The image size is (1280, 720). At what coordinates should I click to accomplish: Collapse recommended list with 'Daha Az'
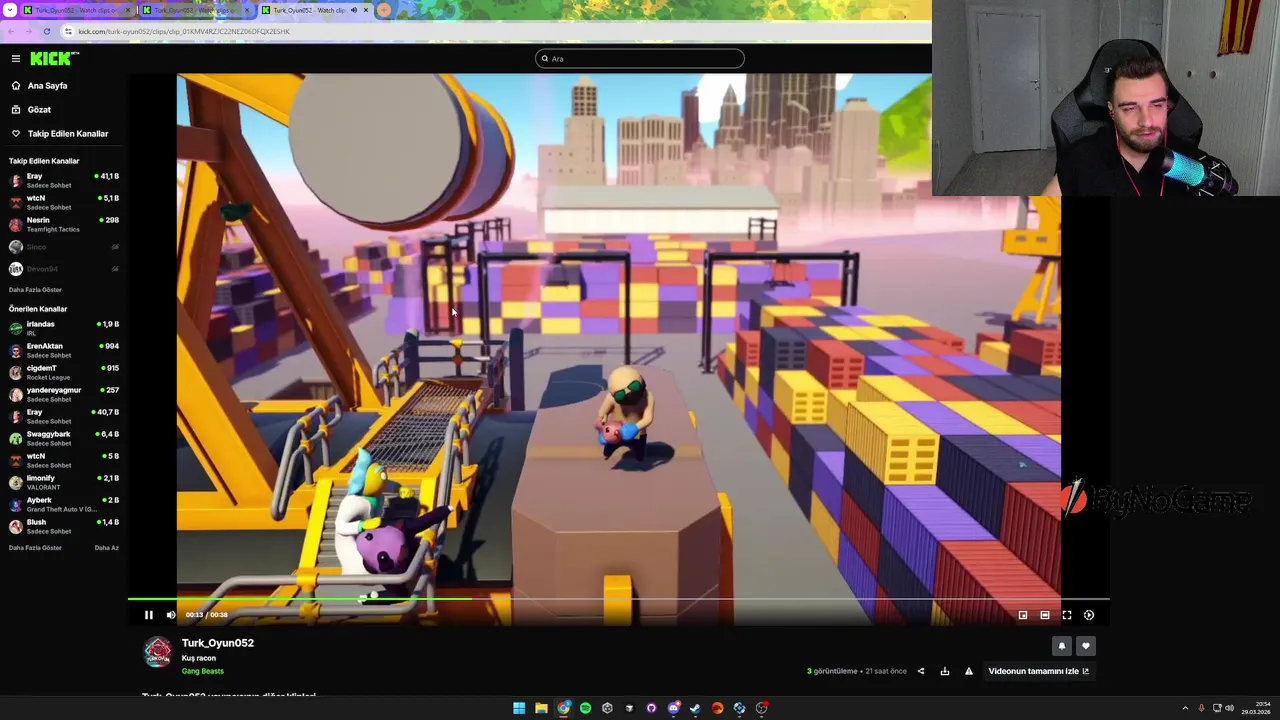(x=107, y=548)
